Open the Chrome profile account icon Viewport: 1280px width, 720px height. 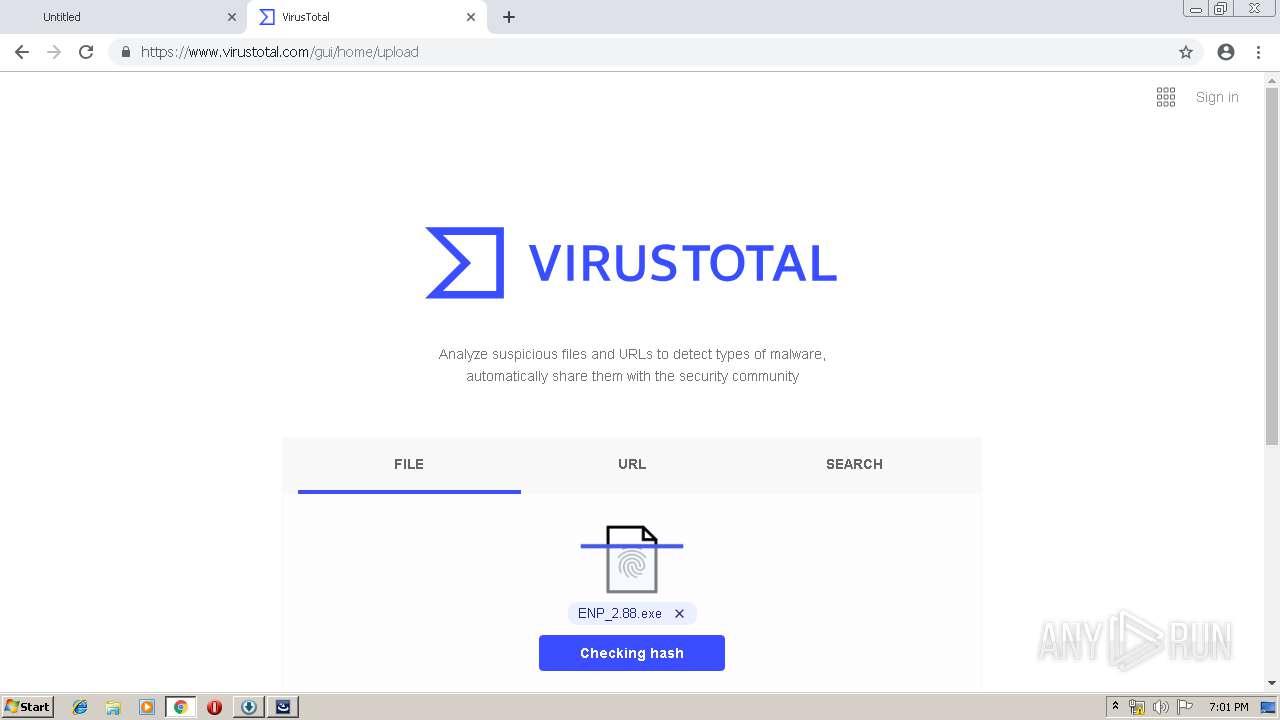pos(1226,52)
